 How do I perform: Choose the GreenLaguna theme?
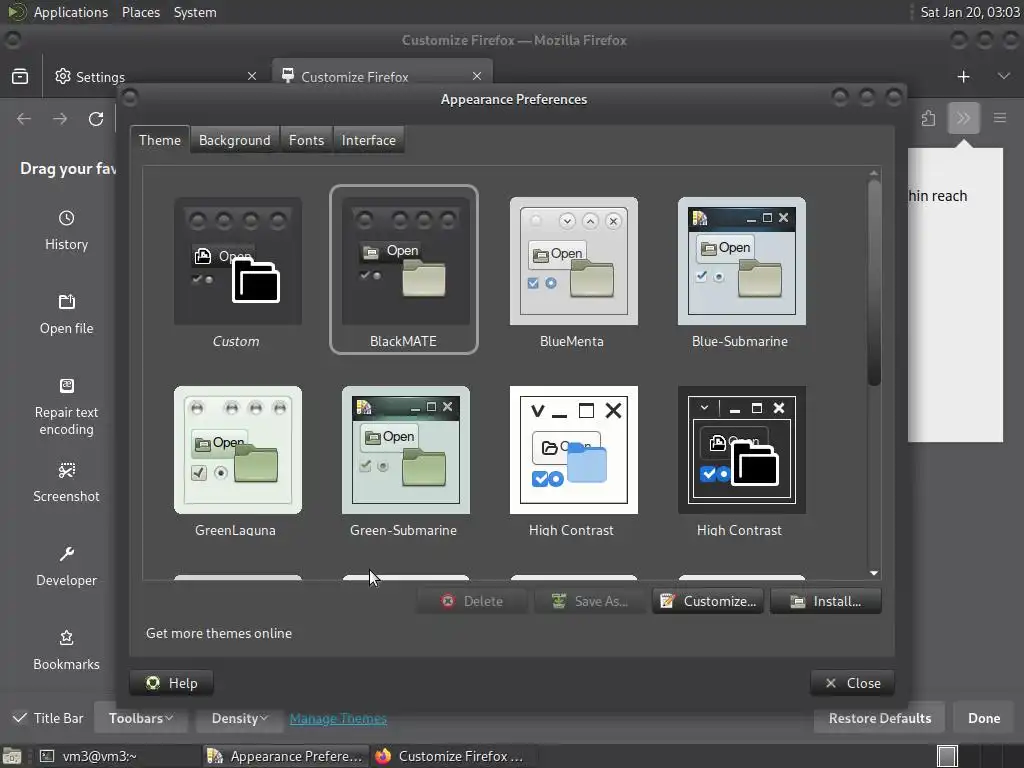(238, 450)
